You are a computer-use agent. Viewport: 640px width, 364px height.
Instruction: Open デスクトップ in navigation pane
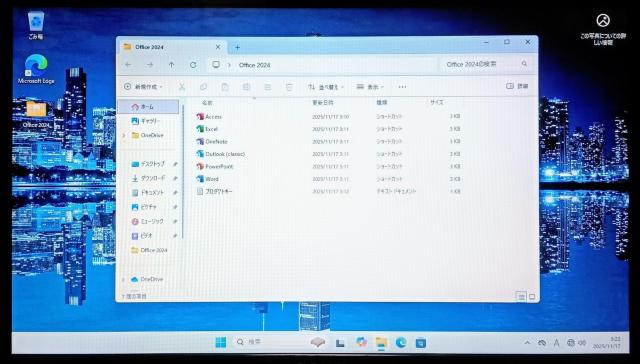149,164
